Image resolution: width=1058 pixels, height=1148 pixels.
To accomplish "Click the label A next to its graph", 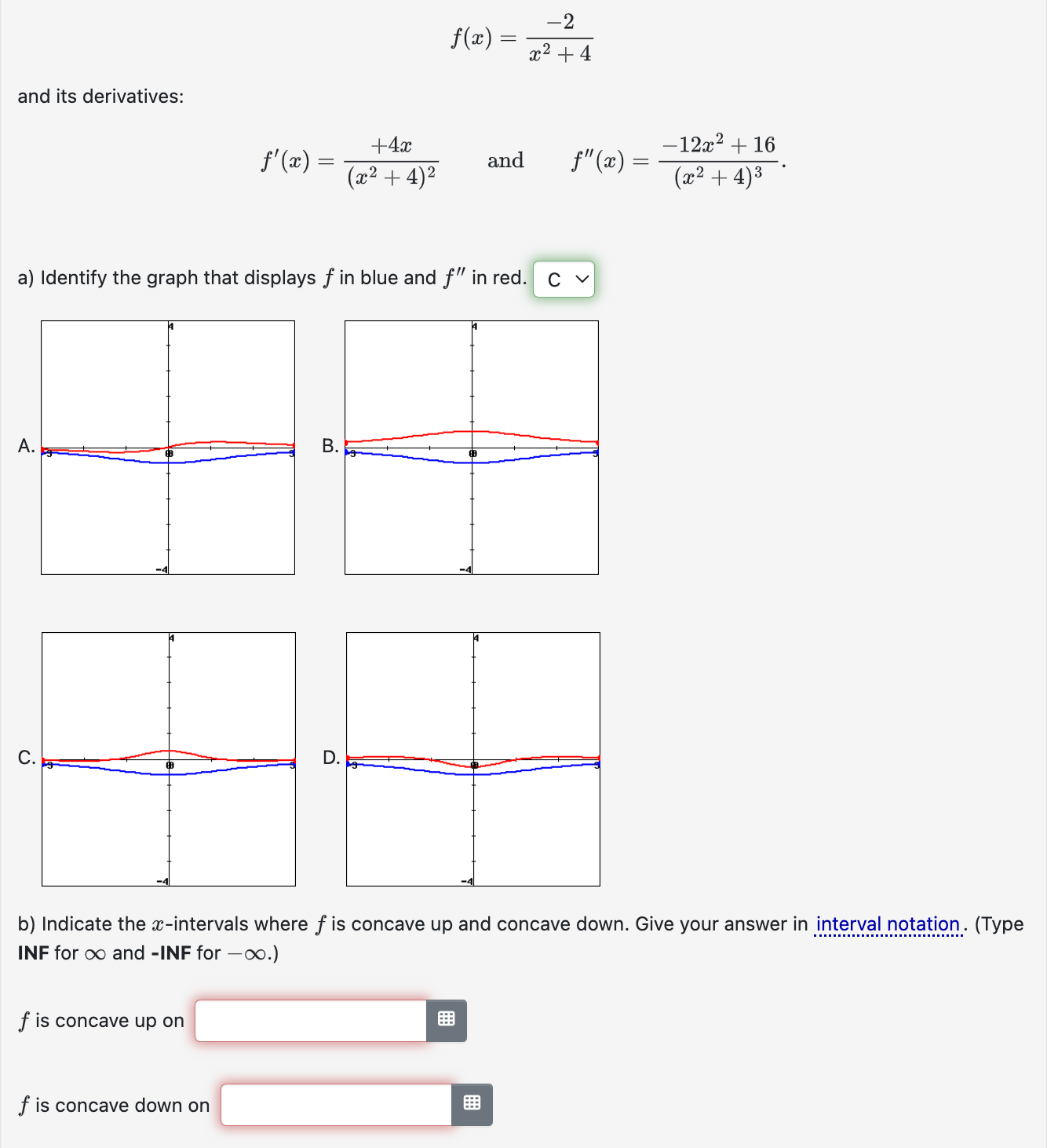I will 25,448.
